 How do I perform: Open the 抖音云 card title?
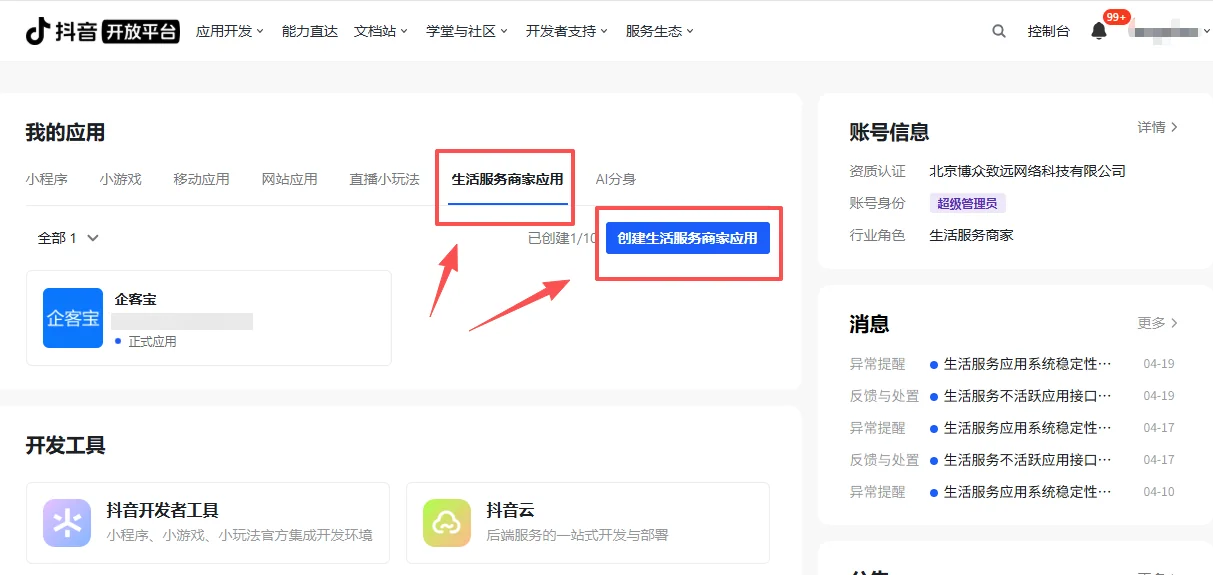point(510,510)
